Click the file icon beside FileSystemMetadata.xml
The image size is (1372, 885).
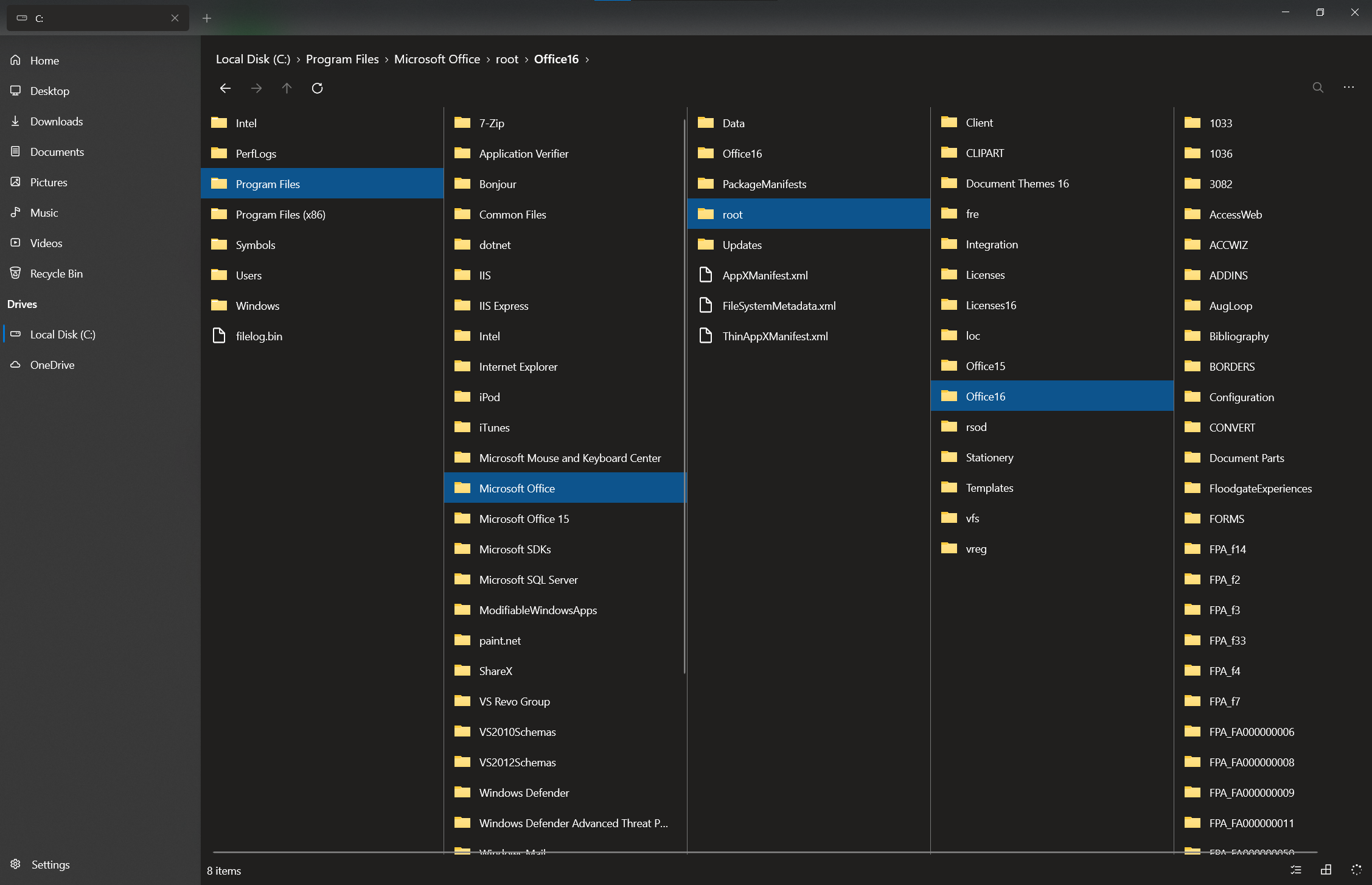(x=706, y=305)
